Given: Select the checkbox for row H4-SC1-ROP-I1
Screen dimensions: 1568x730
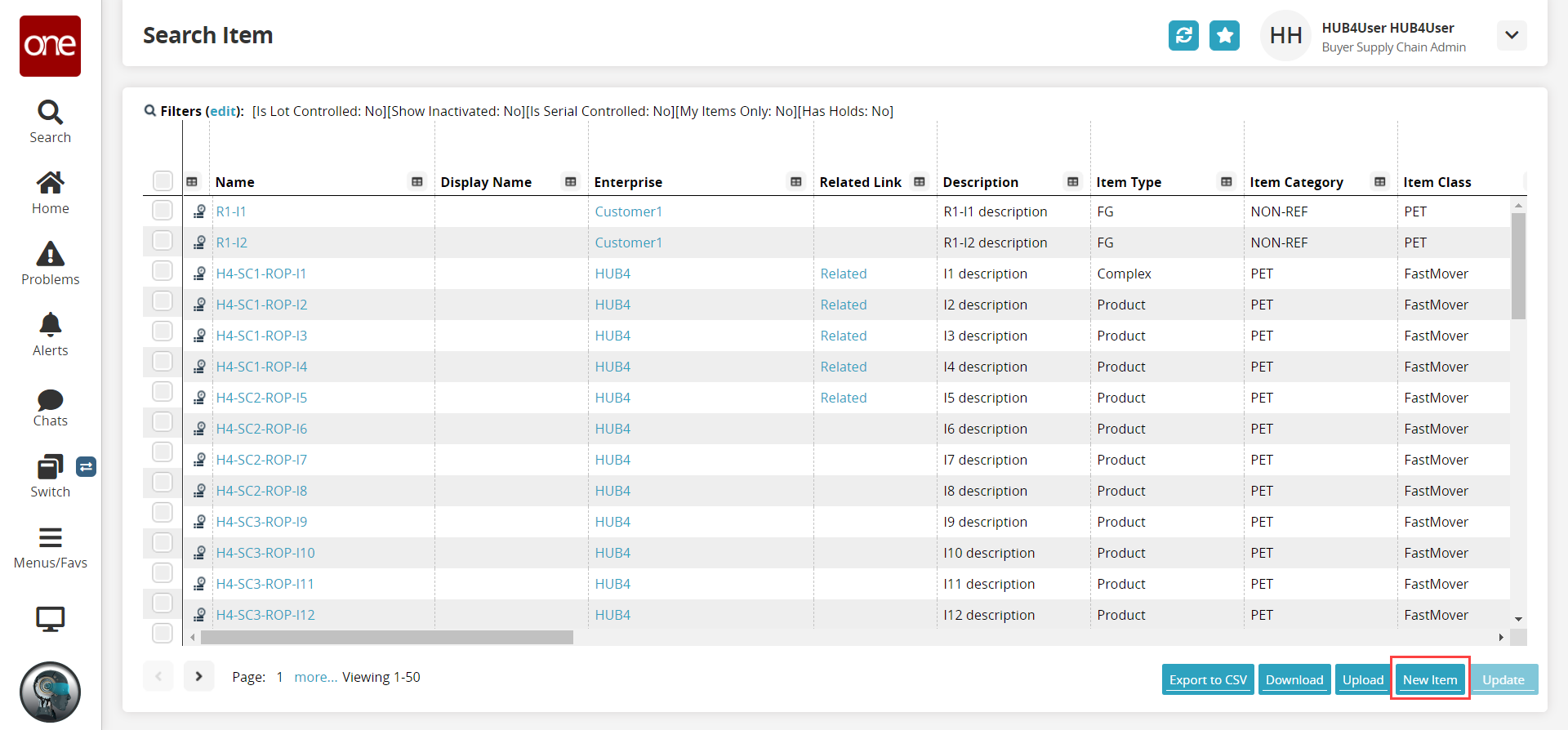Looking at the screenshot, I should click(163, 271).
